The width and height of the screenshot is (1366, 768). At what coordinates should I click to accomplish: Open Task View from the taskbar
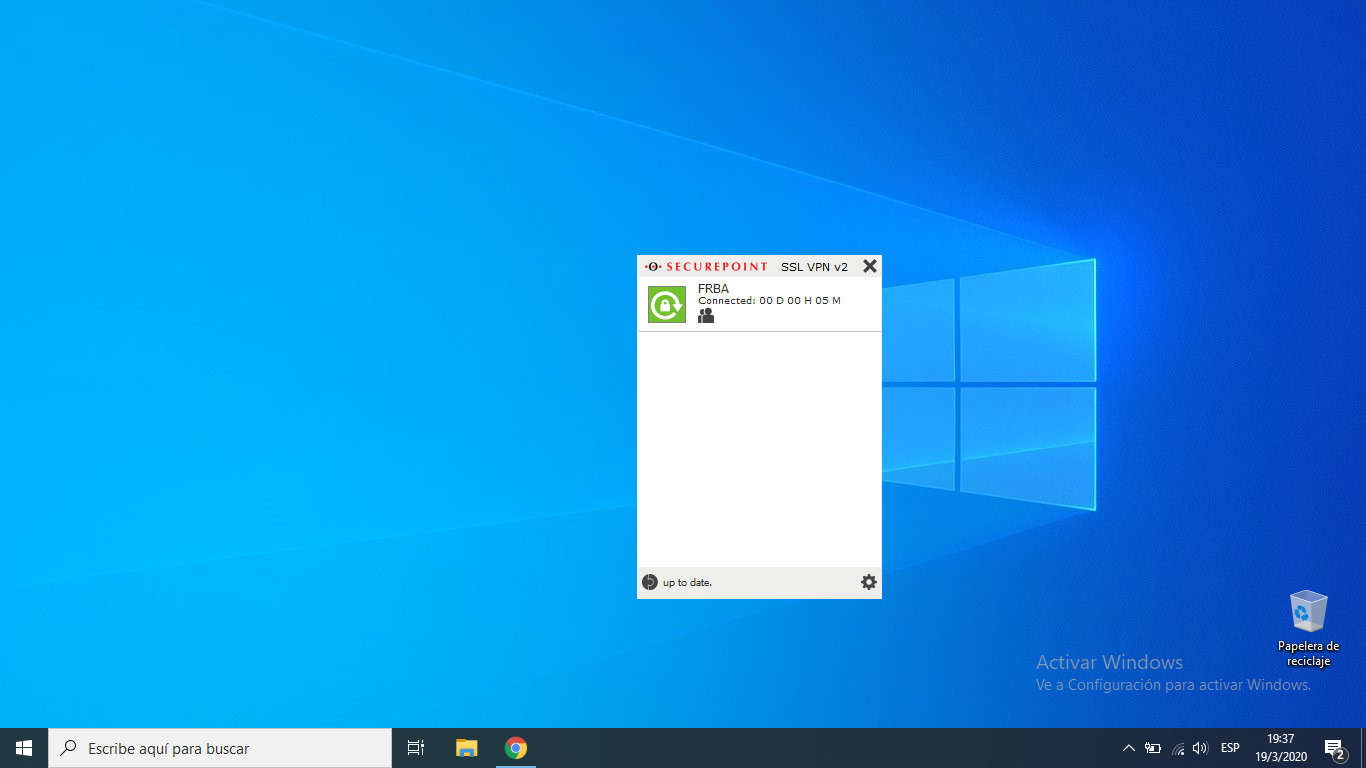pyautogui.click(x=416, y=748)
